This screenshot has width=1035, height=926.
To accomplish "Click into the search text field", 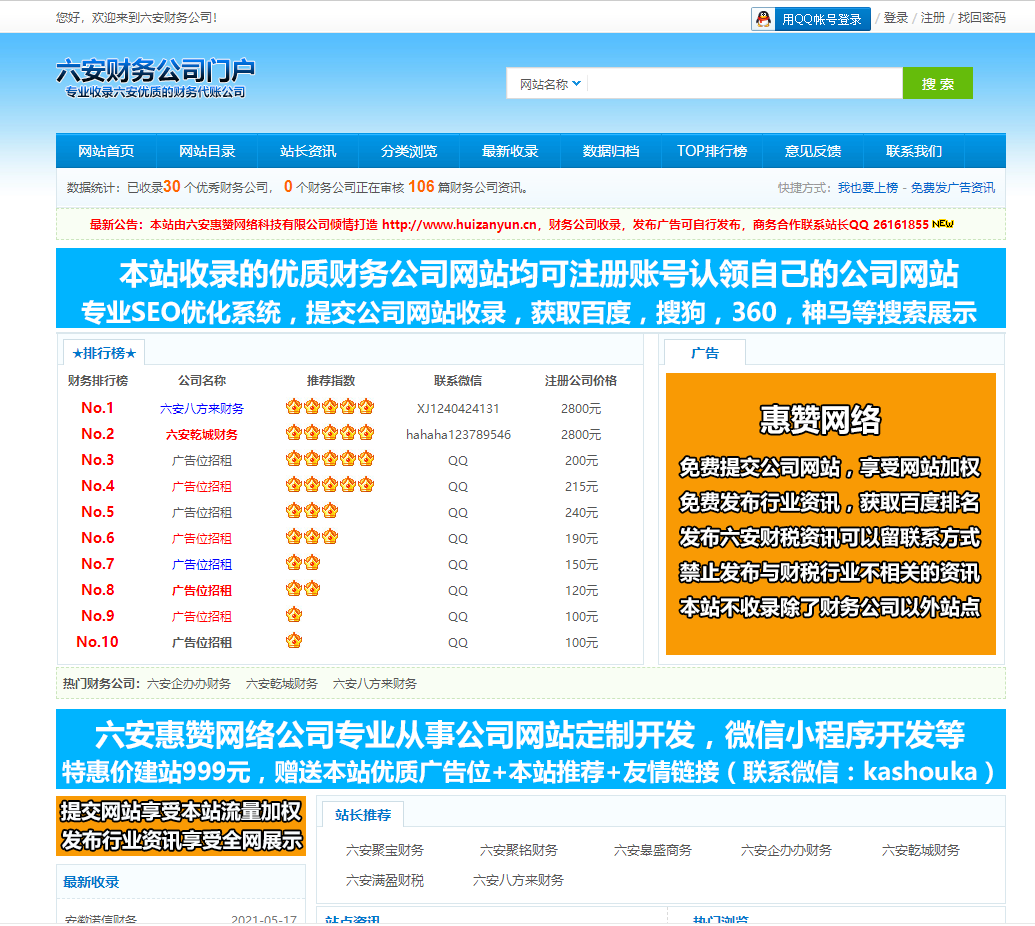I will [x=745, y=84].
